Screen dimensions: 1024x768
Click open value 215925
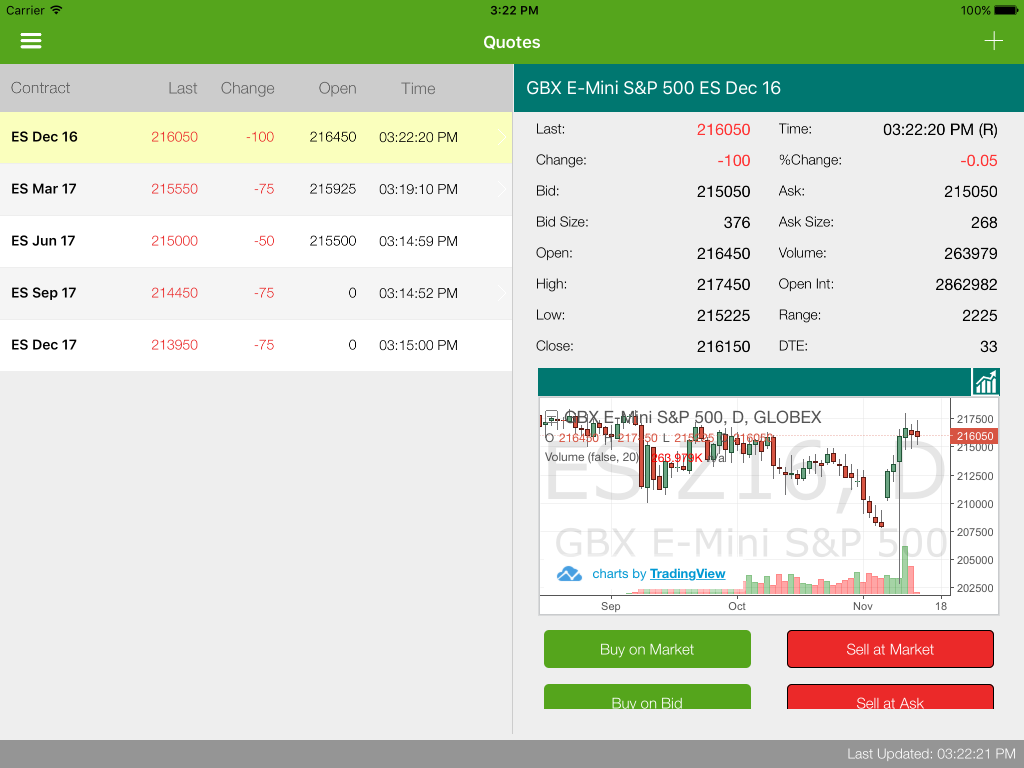pos(332,189)
